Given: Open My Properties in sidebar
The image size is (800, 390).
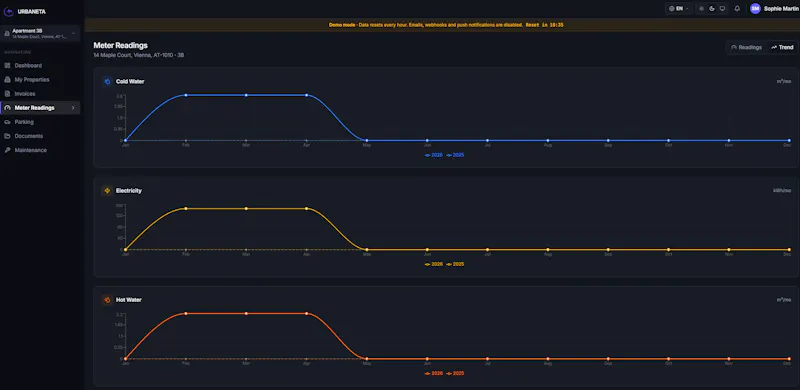Looking at the screenshot, I should pyautogui.click(x=40, y=80).
